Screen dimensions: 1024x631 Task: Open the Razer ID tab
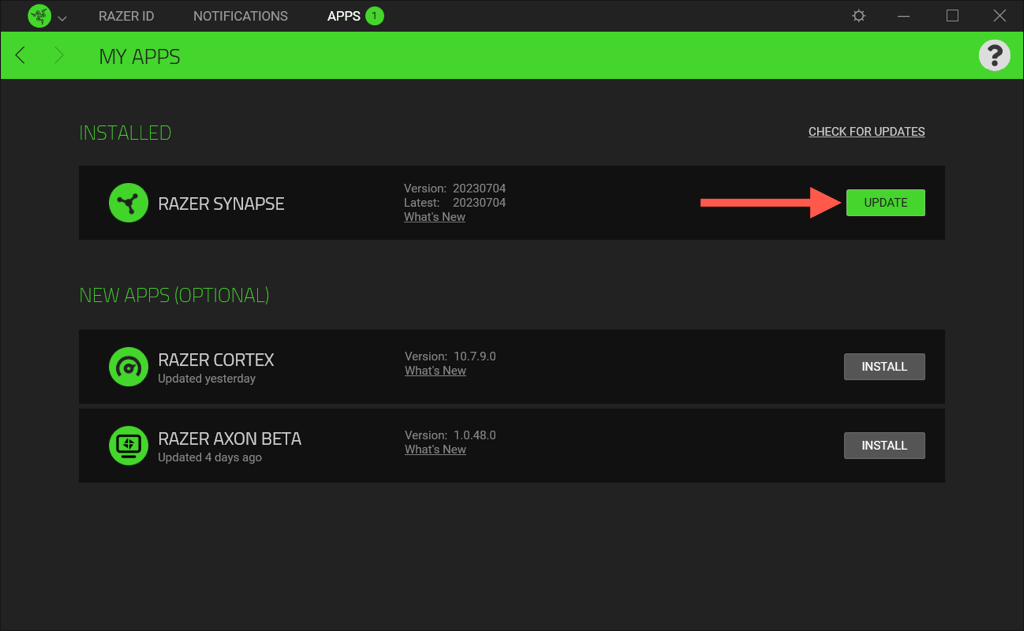coord(126,16)
